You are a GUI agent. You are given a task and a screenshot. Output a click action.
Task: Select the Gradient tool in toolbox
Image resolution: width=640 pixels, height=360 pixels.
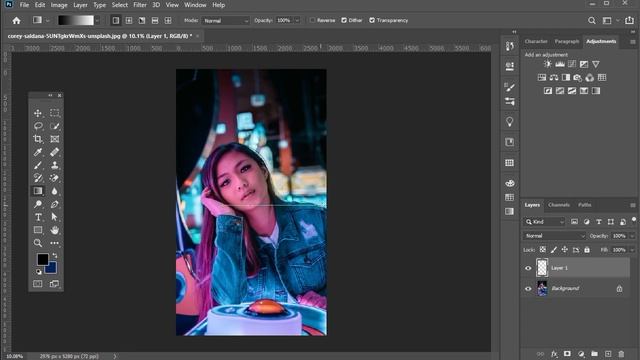point(38,191)
